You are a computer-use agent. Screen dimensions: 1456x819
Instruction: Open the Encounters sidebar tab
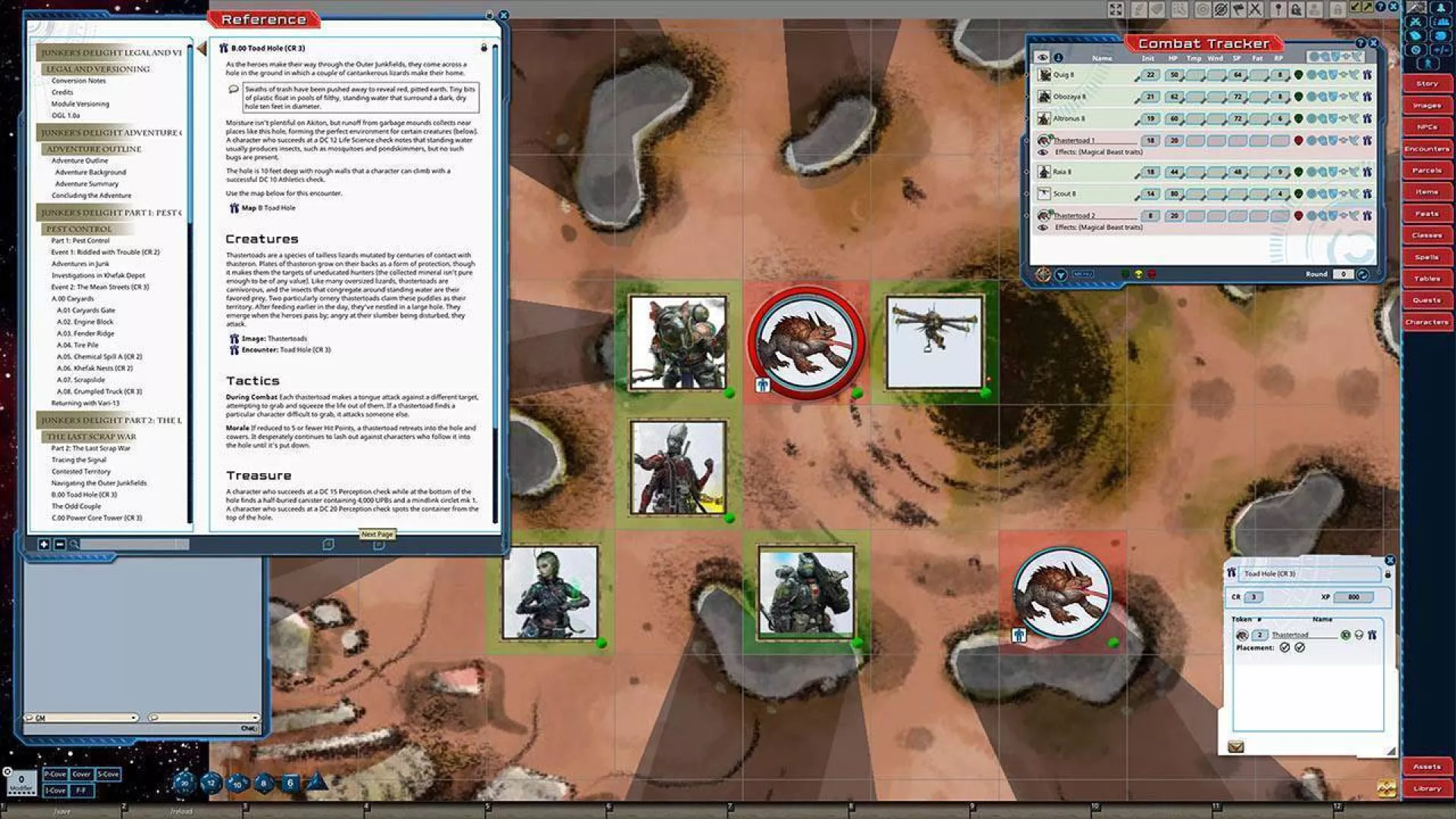(1426, 149)
